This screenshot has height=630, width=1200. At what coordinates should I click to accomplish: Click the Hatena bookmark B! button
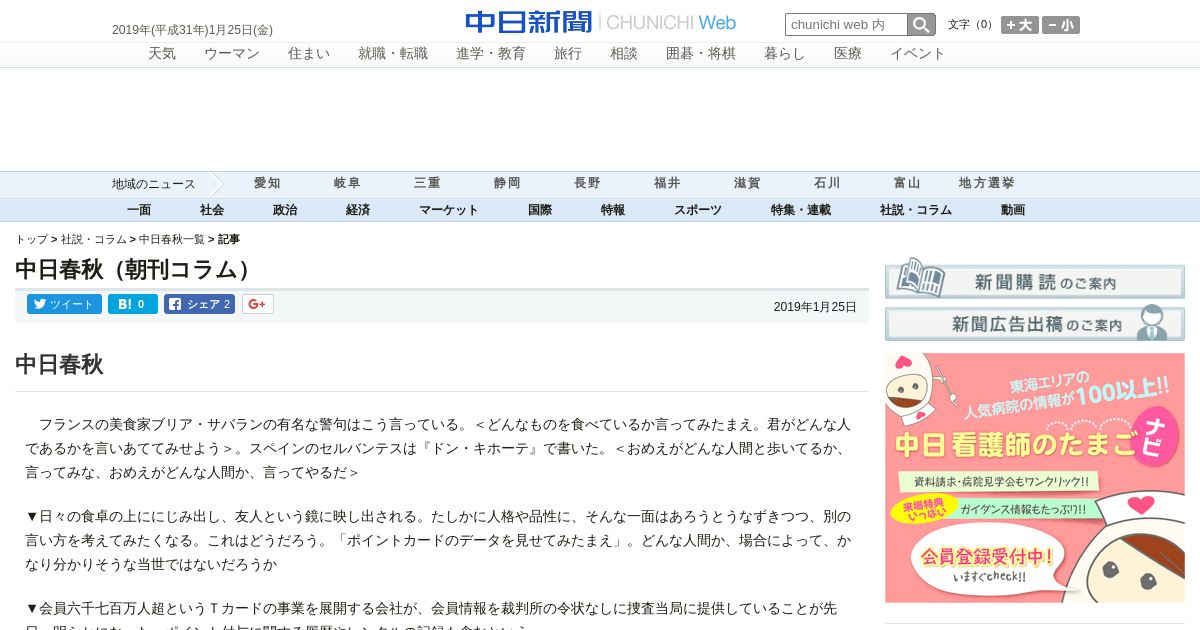[x=133, y=304]
